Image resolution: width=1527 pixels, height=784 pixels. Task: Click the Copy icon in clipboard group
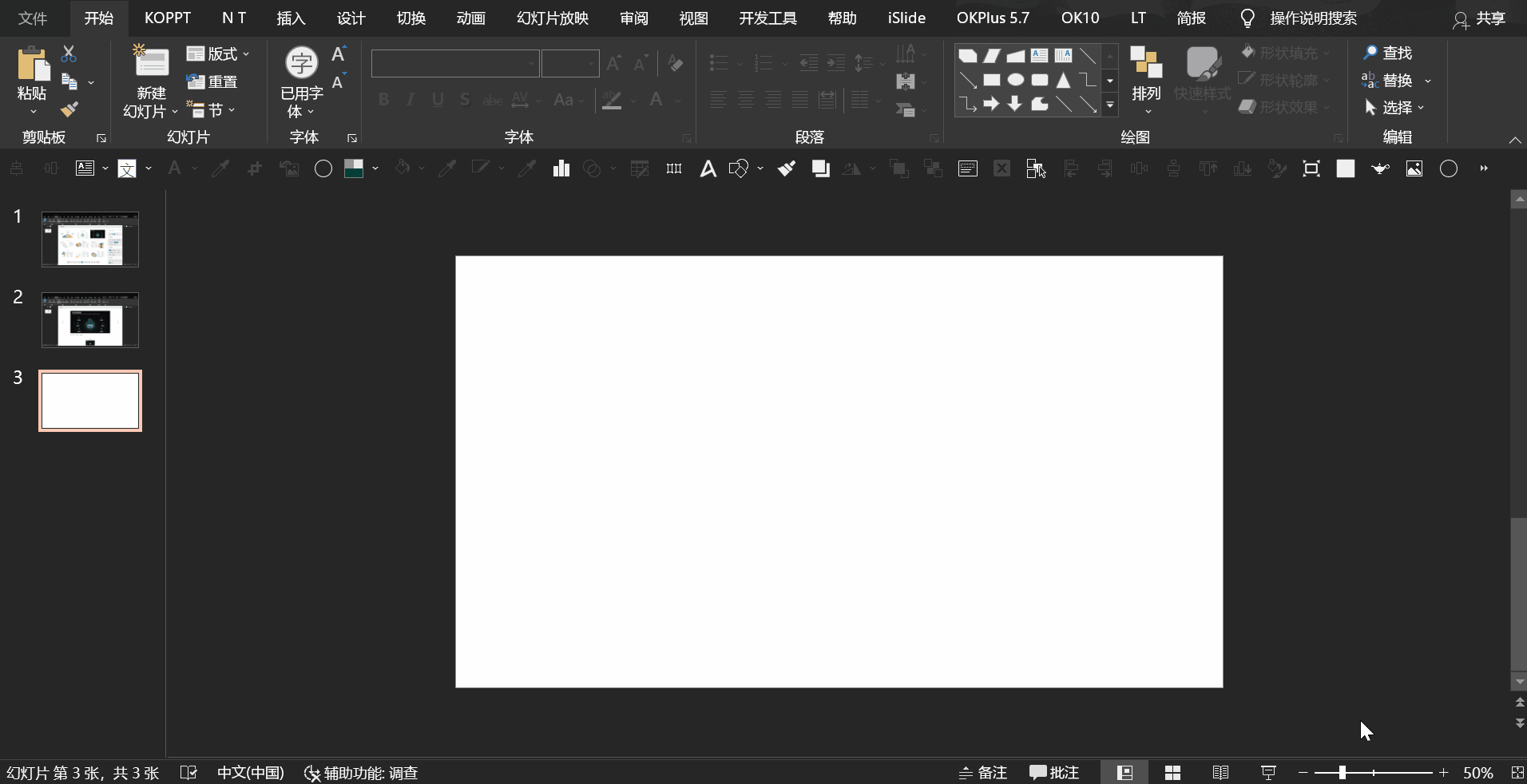[x=69, y=81]
